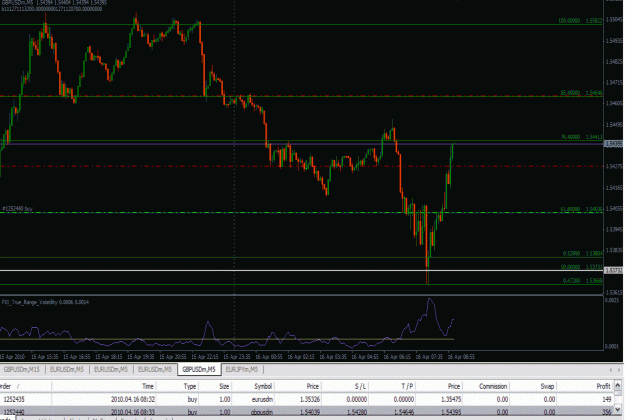The image size is (625, 420).
Task: Sort trades by the Size column
Action: point(224,386)
